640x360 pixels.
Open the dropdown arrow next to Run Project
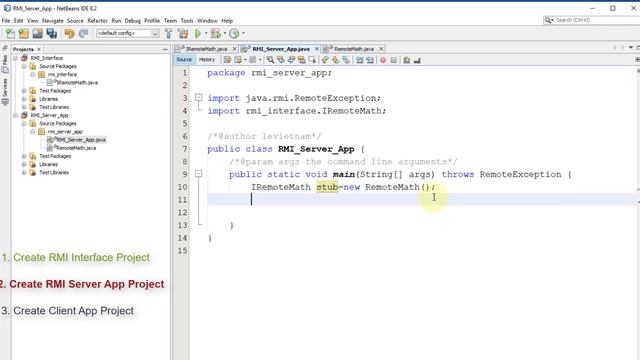click(206, 33)
